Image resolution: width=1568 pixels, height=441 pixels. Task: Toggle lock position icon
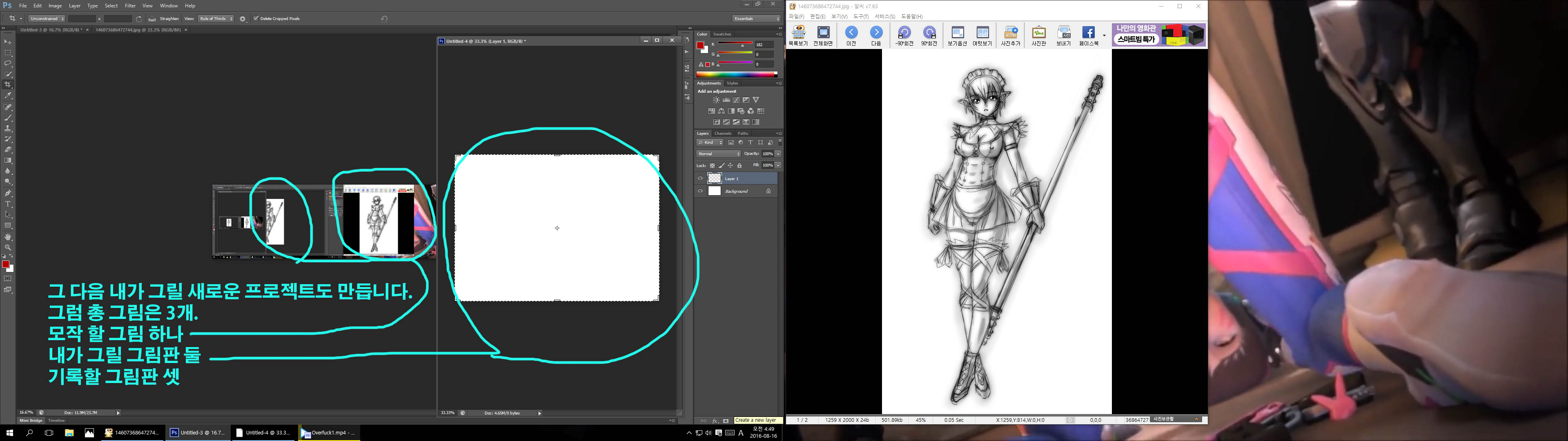click(731, 166)
